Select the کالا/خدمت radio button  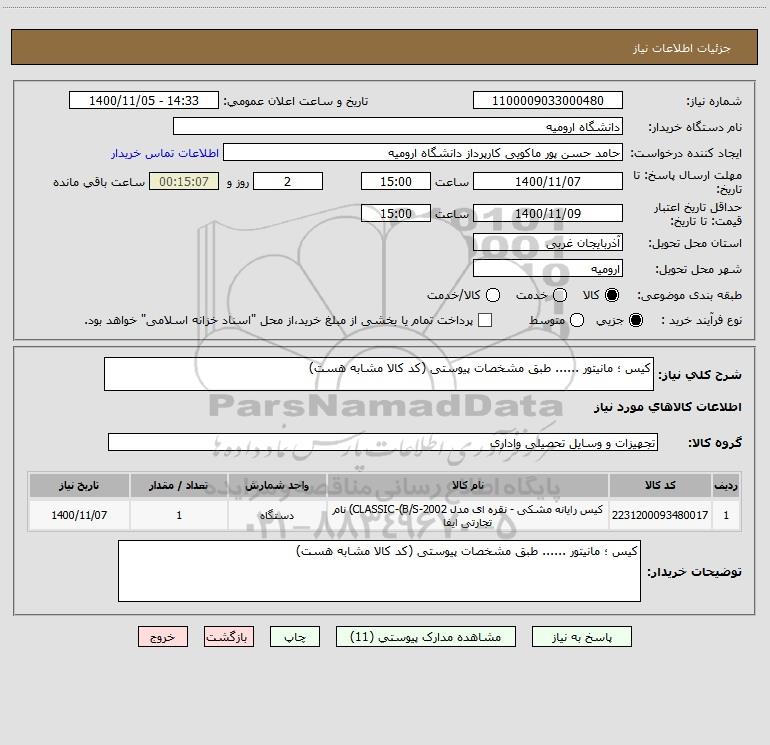tap(493, 295)
